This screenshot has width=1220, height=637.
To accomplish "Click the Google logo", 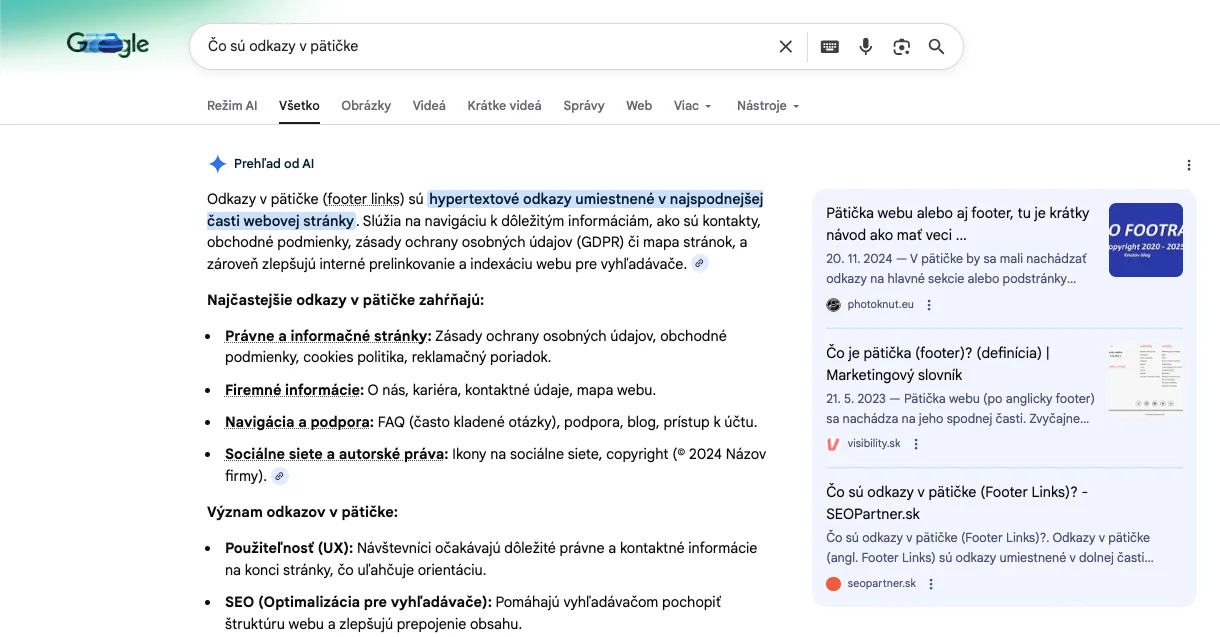I will pyautogui.click(x=108, y=44).
